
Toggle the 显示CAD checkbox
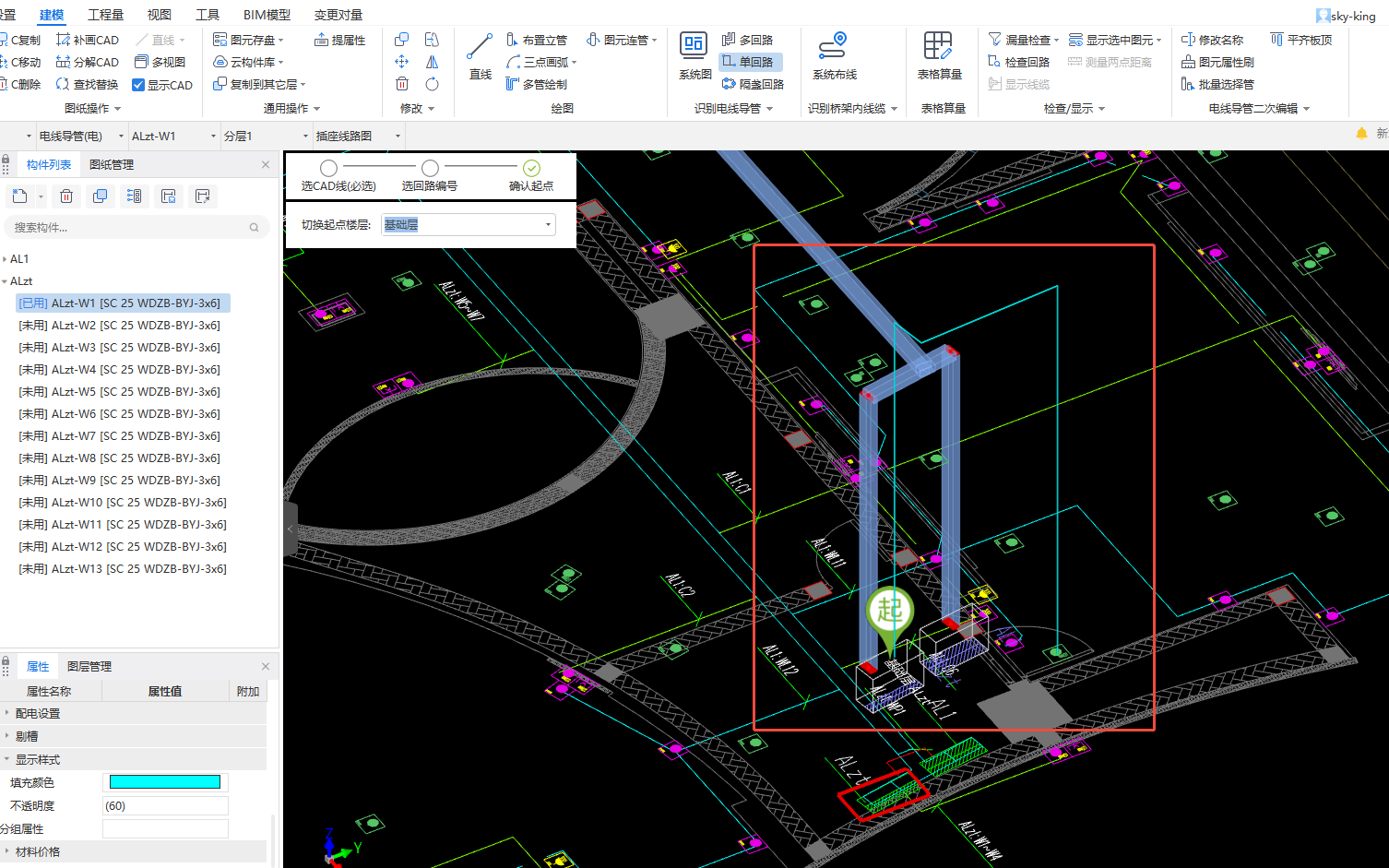[x=138, y=85]
